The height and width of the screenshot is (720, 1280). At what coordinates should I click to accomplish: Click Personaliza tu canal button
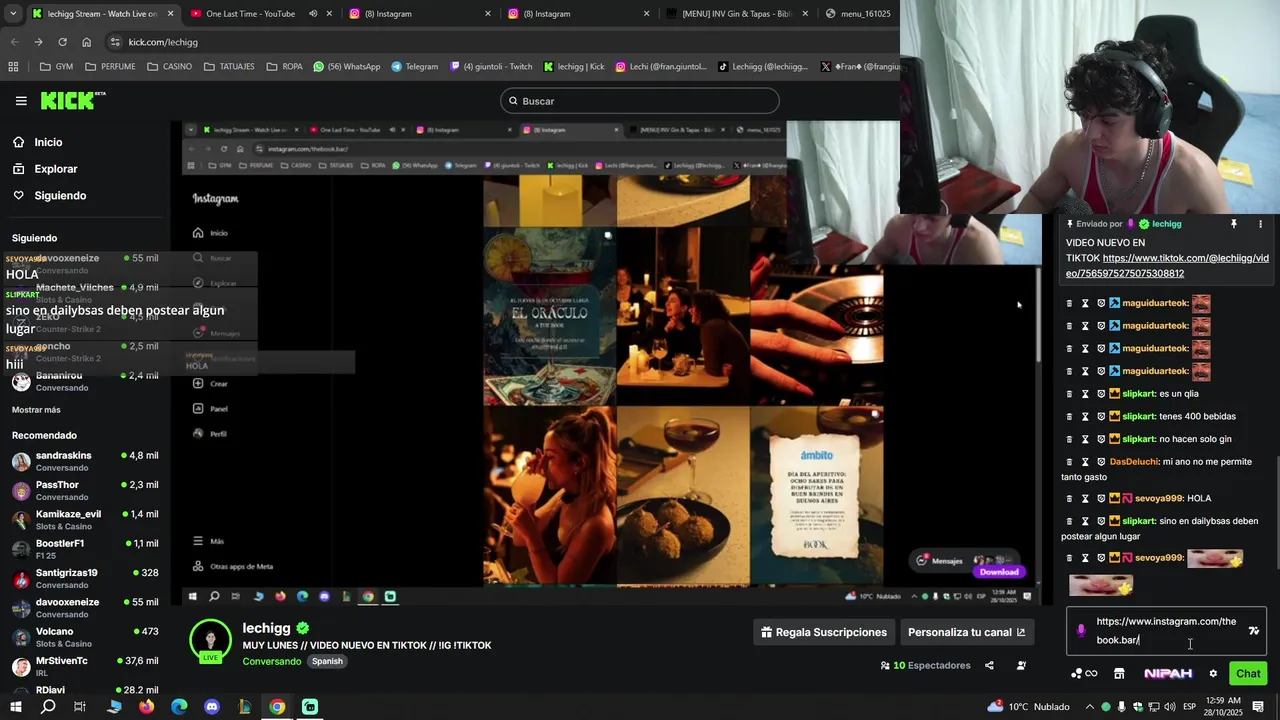[x=966, y=632]
